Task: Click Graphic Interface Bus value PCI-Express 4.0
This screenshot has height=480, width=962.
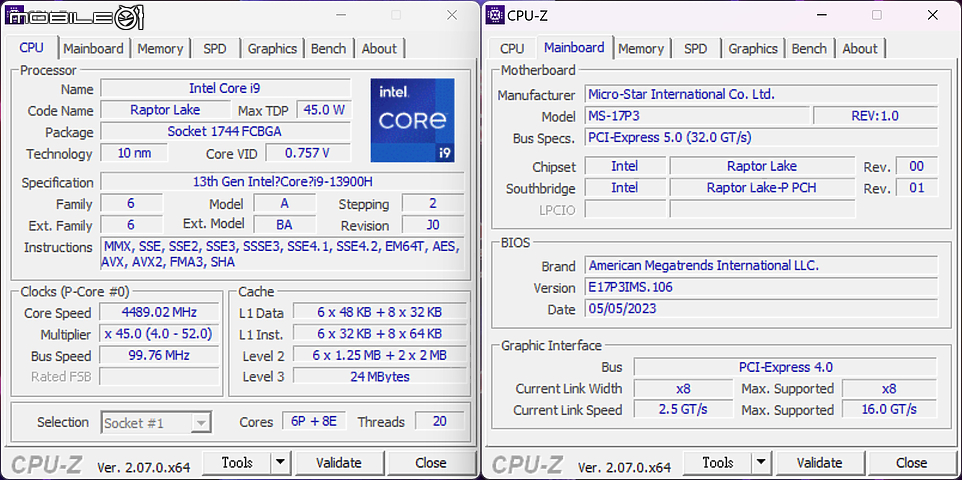Action: [x=785, y=367]
